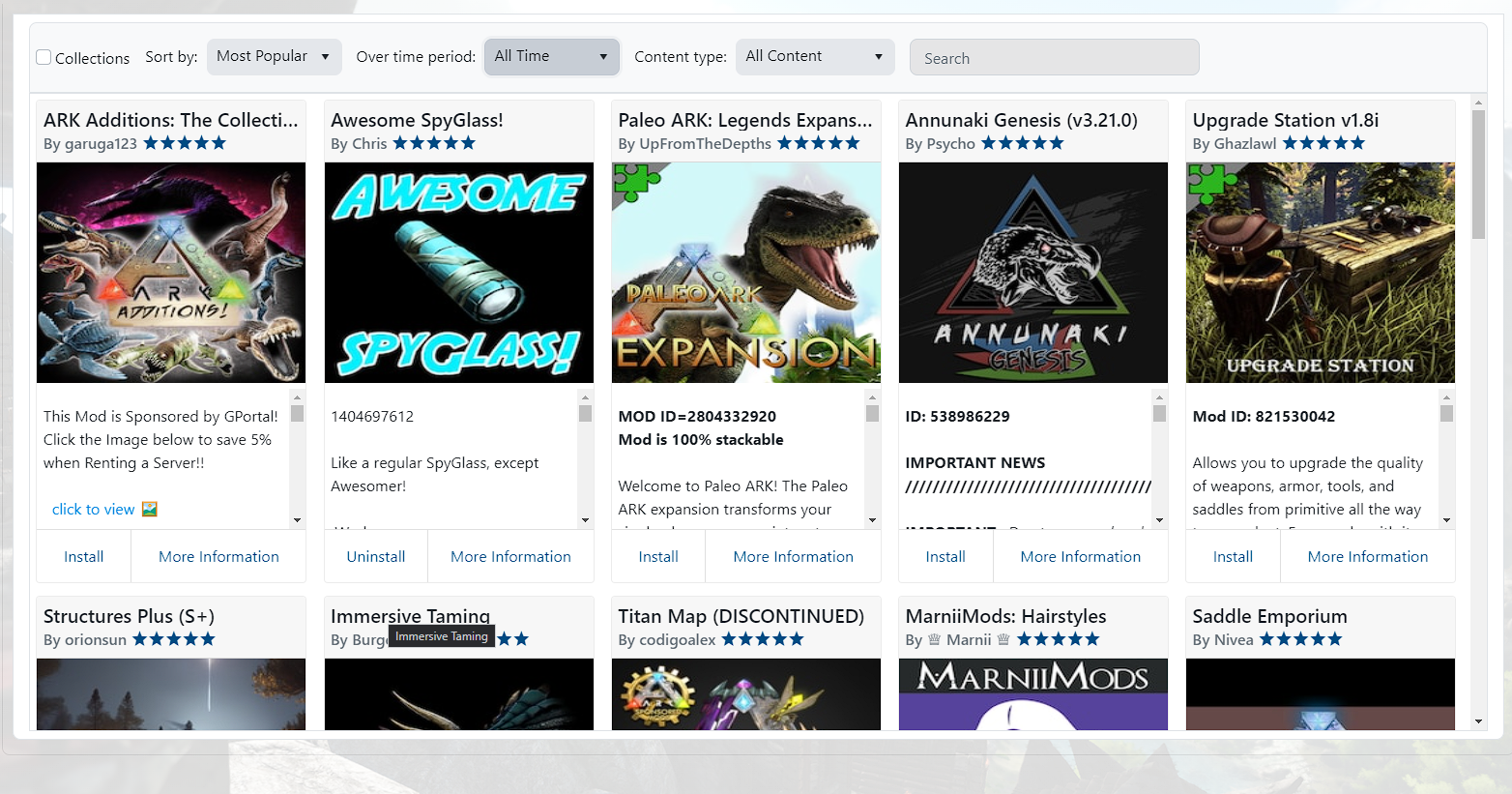Click scroll-down arrow in ARK Additions description
Screen dimensions: 1512x794
[x=297, y=520]
